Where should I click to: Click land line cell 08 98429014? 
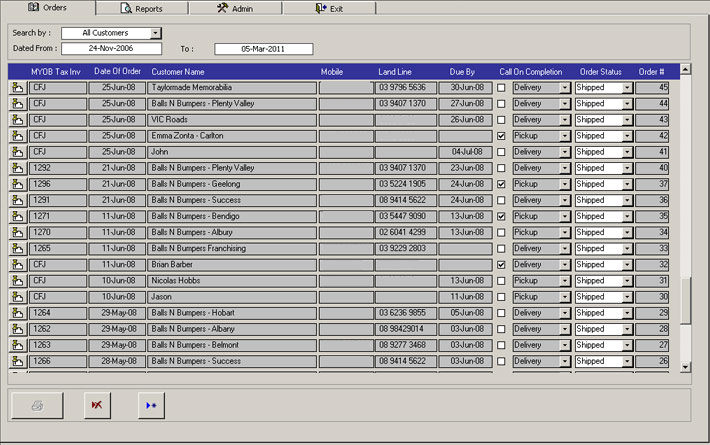click(406, 329)
